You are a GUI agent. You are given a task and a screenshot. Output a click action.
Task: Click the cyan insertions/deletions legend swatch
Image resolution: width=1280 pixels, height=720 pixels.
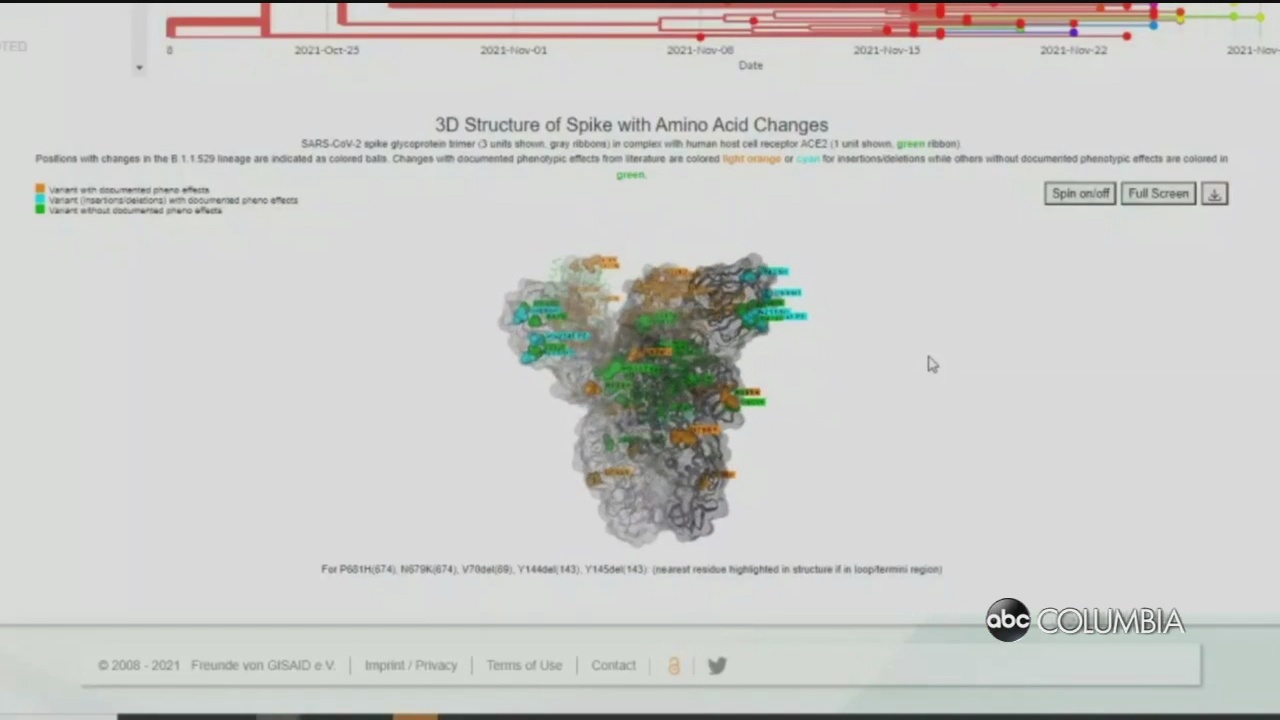[40, 200]
